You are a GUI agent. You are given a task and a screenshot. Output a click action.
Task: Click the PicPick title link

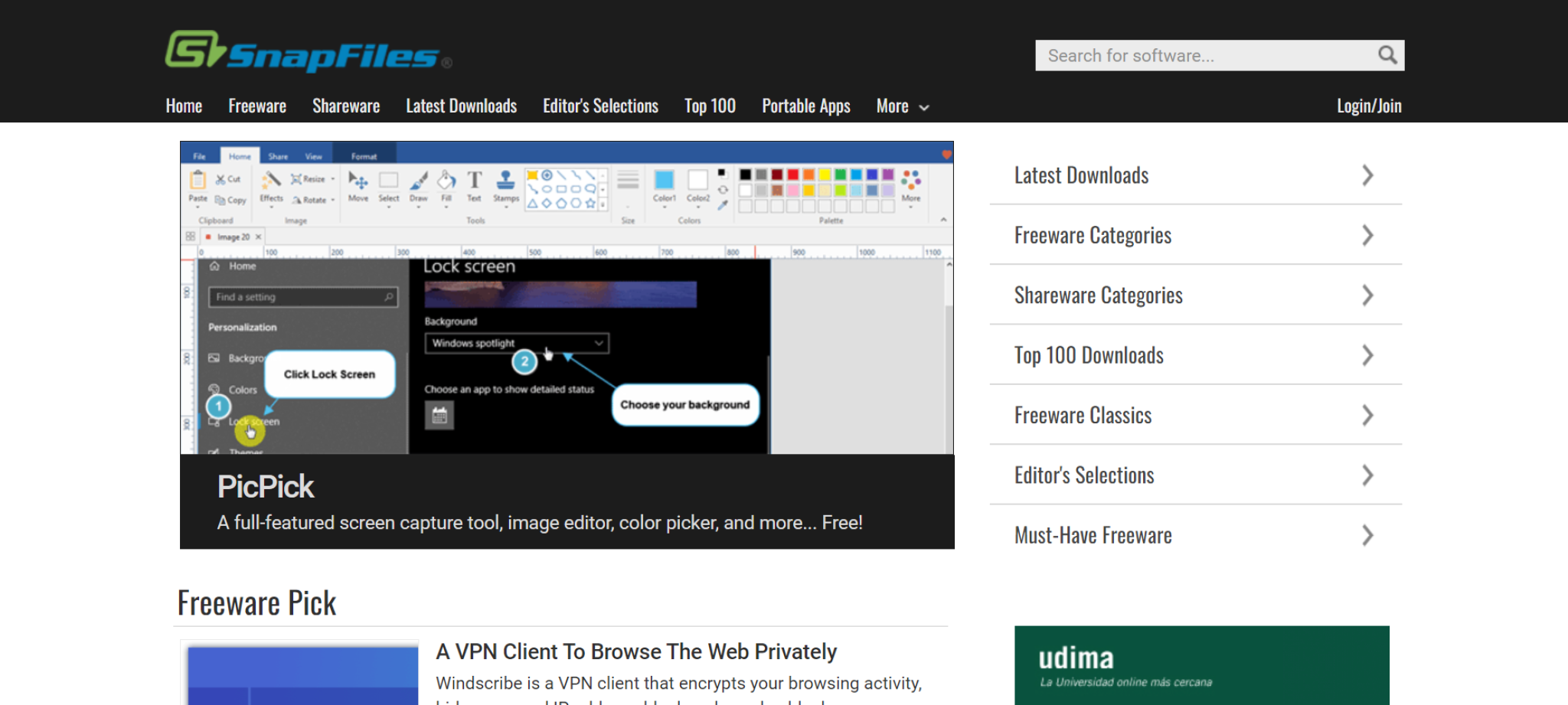pyautogui.click(x=265, y=487)
